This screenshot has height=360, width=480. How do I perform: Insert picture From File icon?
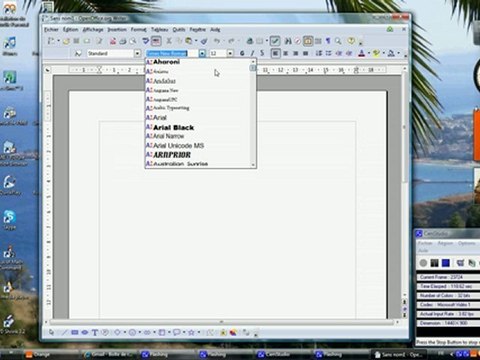pos(233,332)
